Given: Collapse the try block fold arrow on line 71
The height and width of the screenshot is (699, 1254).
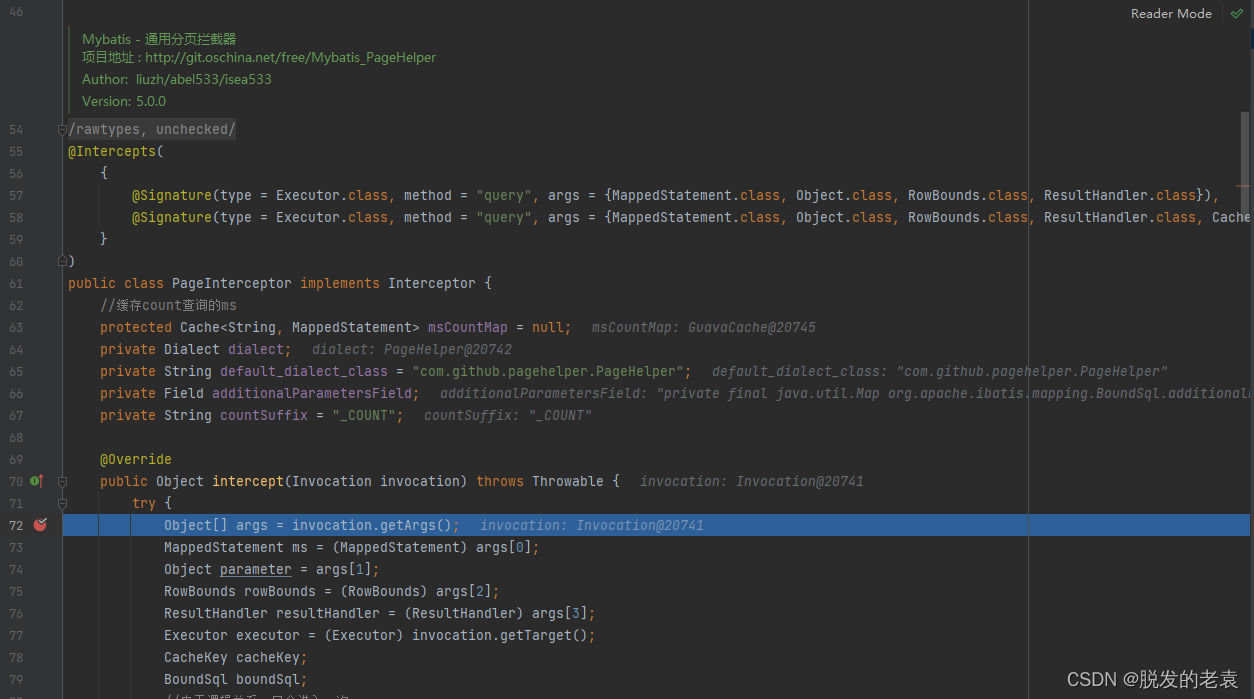Looking at the screenshot, I should 62,503.
